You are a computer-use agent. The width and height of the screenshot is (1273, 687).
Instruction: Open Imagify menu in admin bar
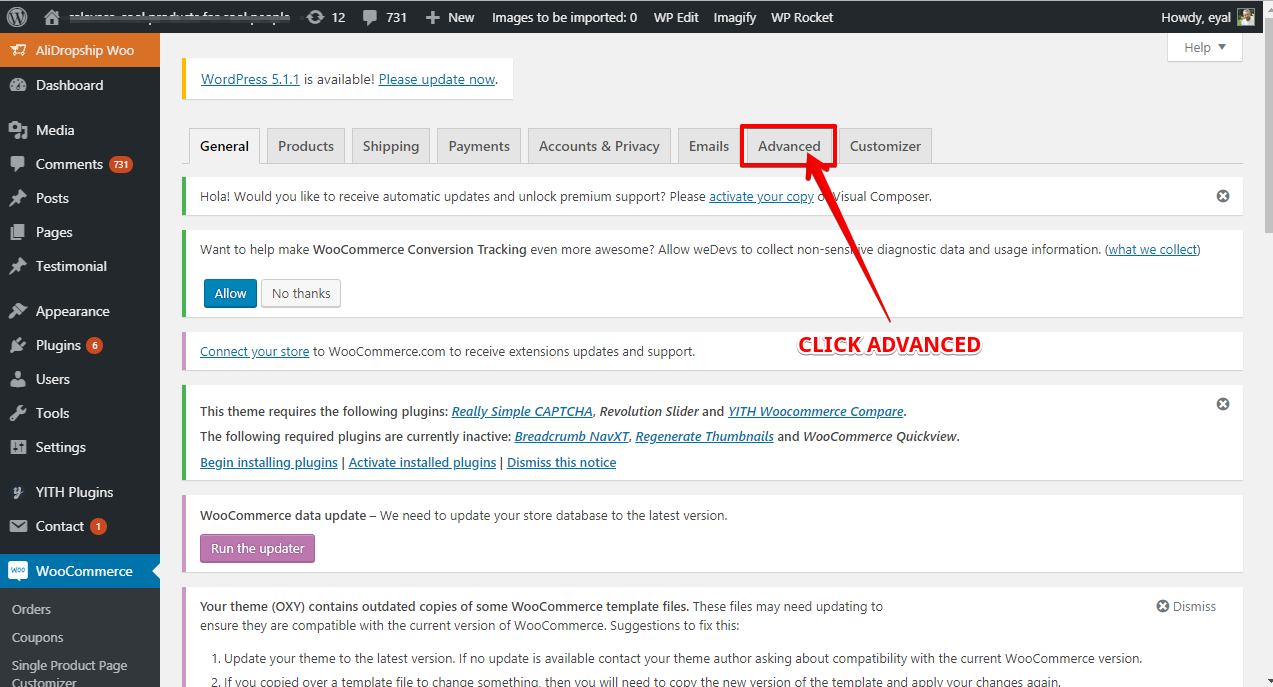point(735,17)
